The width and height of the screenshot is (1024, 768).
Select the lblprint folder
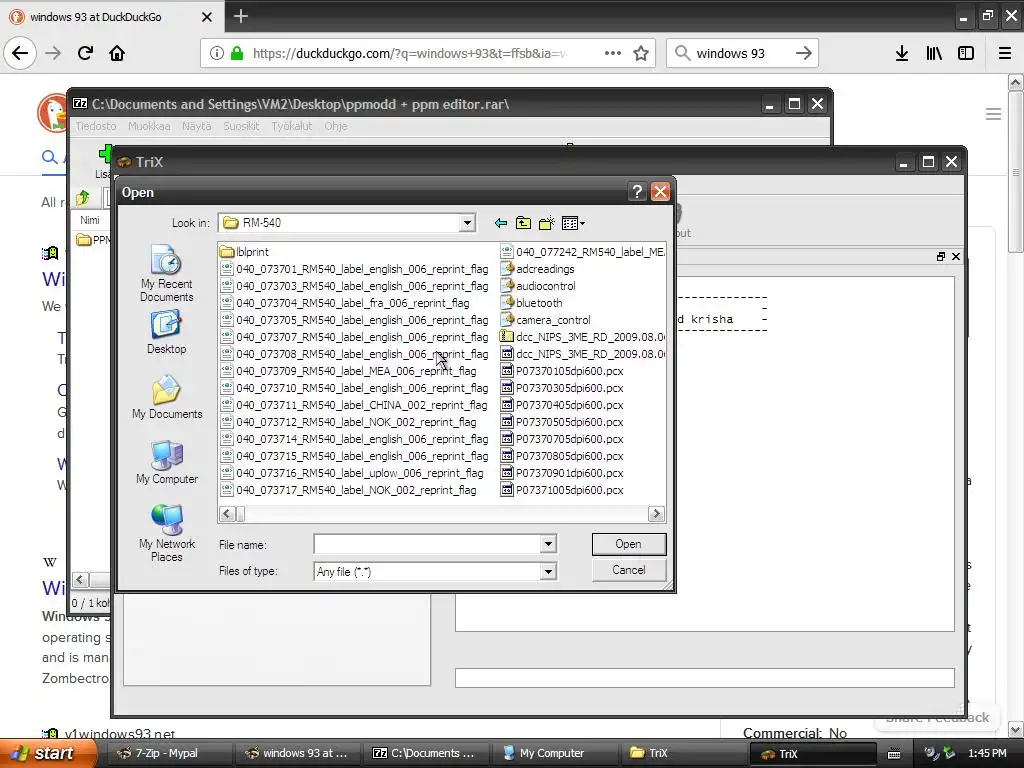pyautogui.click(x=244, y=251)
